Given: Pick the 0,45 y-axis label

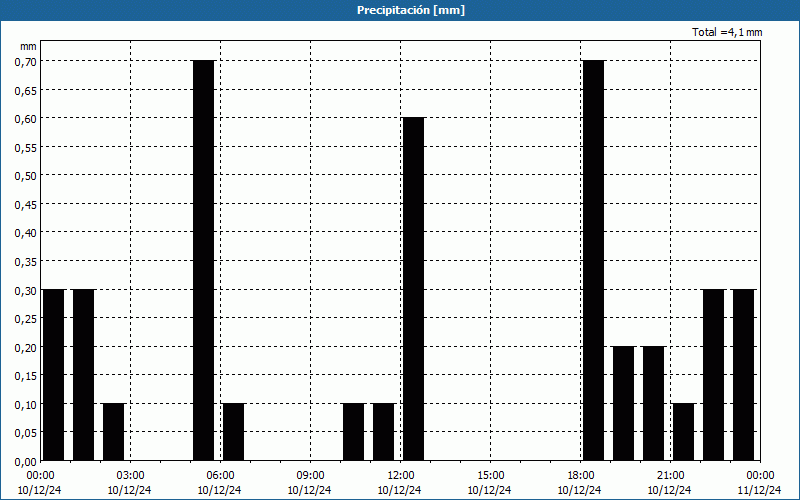Looking at the screenshot, I should click(x=26, y=204).
